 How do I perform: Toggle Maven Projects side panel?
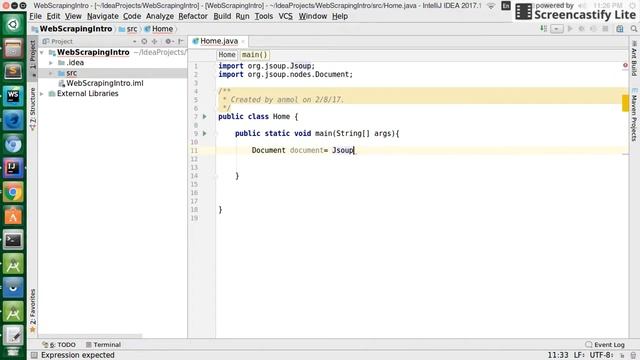coord(634,114)
